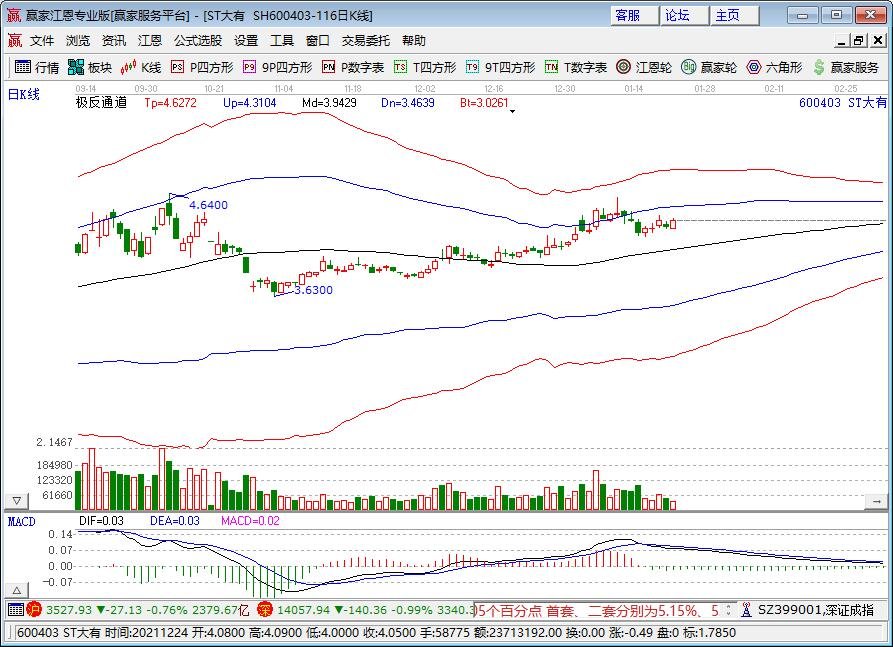
Task: Click the 3527.93 Shanghai index value
Action: click(68, 610)
